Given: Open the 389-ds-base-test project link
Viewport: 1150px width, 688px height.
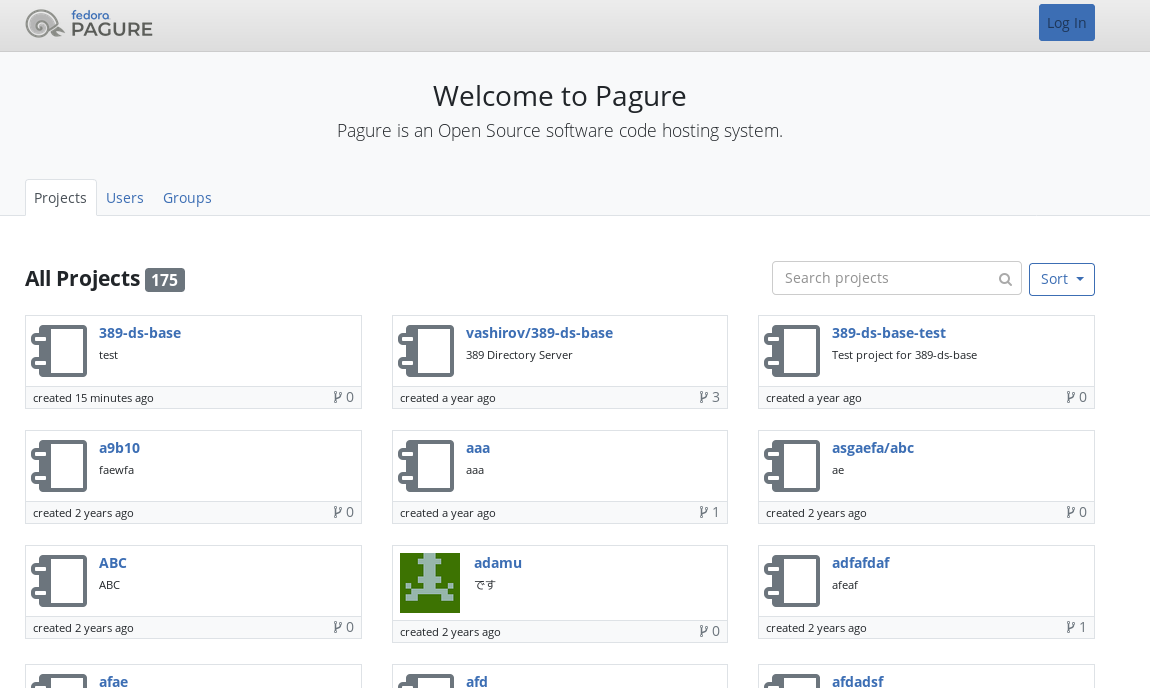Looking at the screenshot, I should 888,333.
